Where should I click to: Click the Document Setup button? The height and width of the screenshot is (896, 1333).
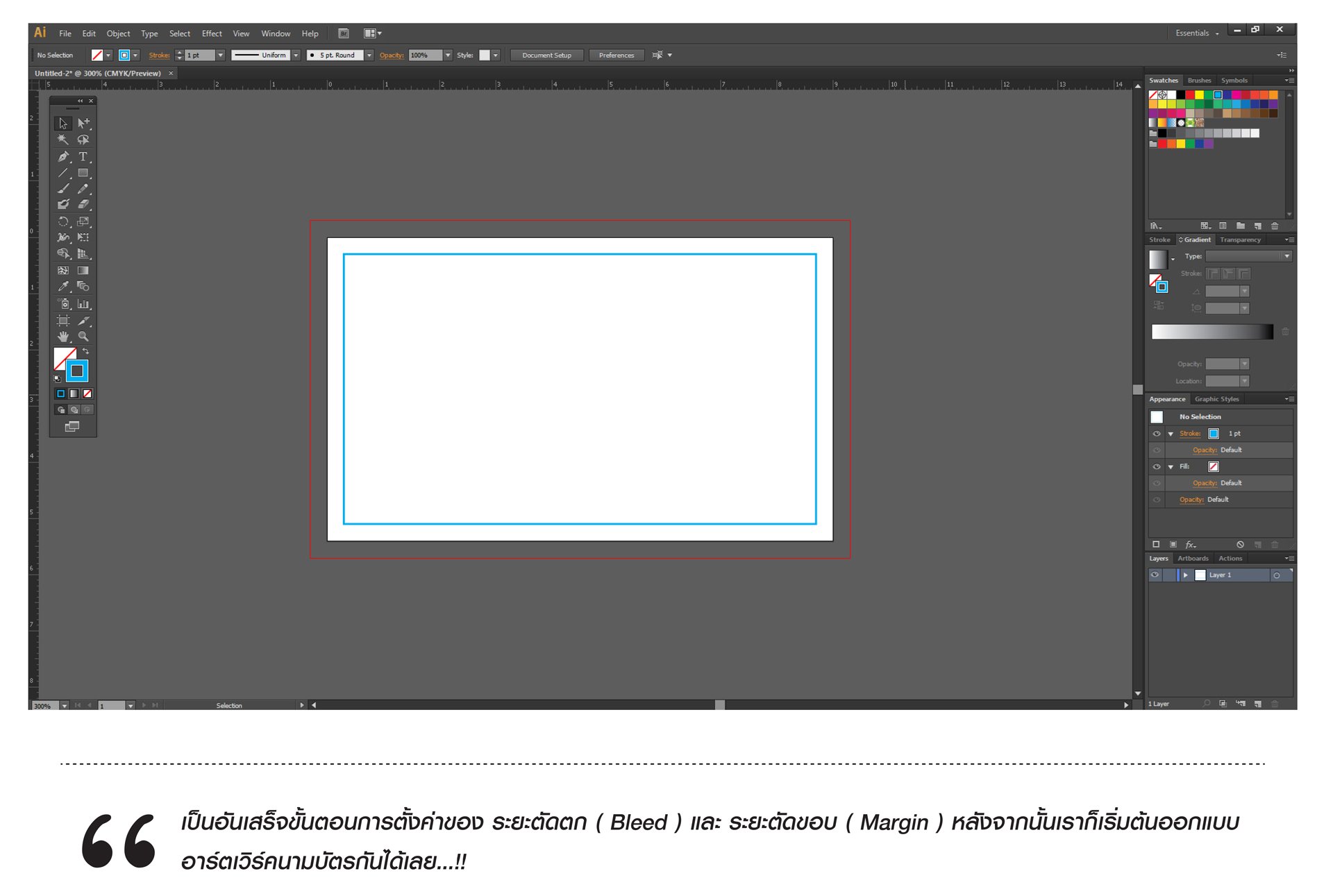tap(546, 55)
